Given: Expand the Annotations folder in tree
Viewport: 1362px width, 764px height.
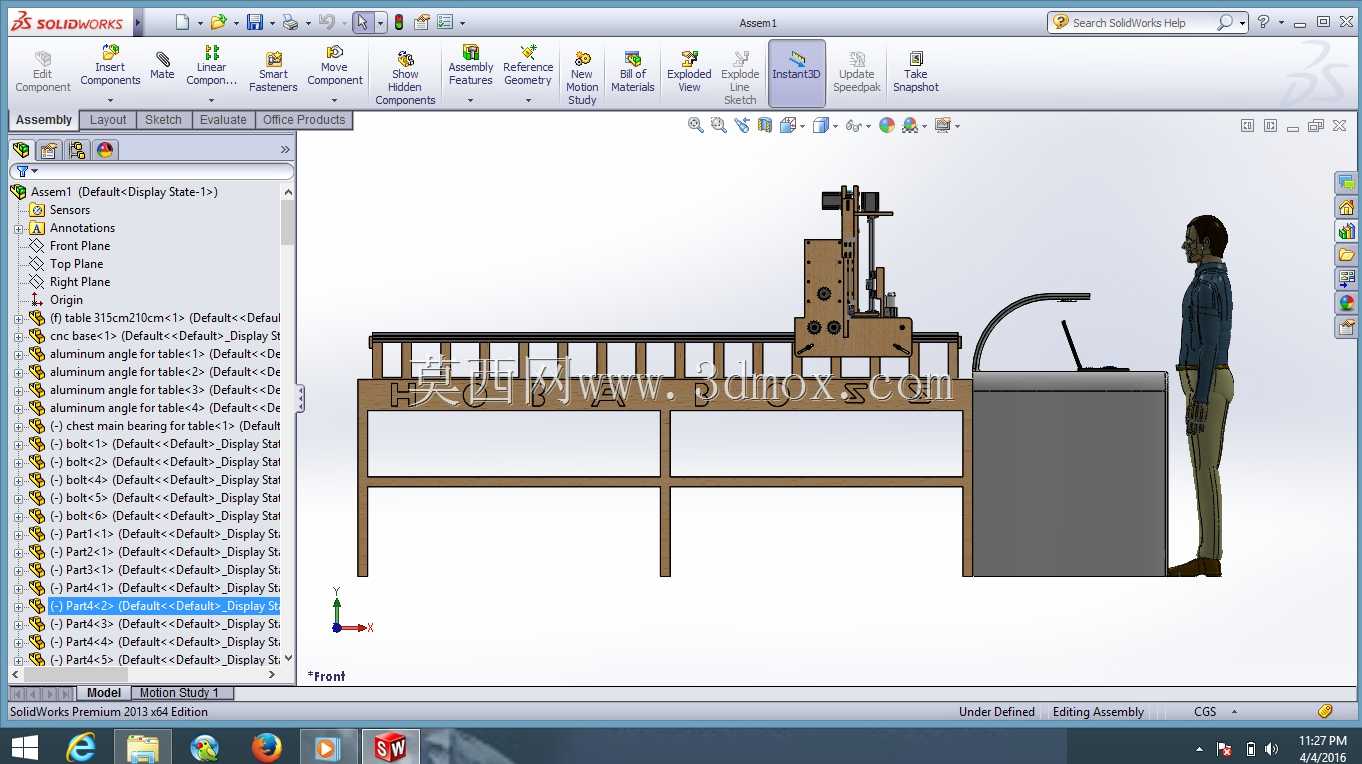Looking at the screenshot, I should [18, 228].
